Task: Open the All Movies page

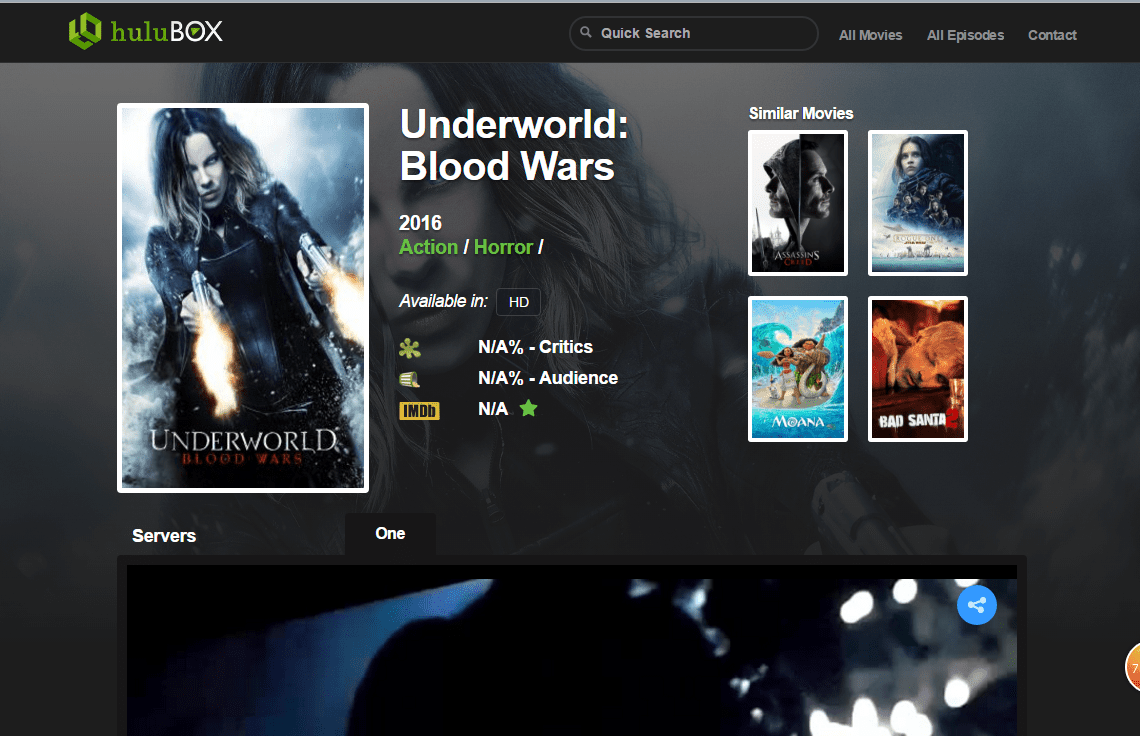Action: (x=870, y=35)
